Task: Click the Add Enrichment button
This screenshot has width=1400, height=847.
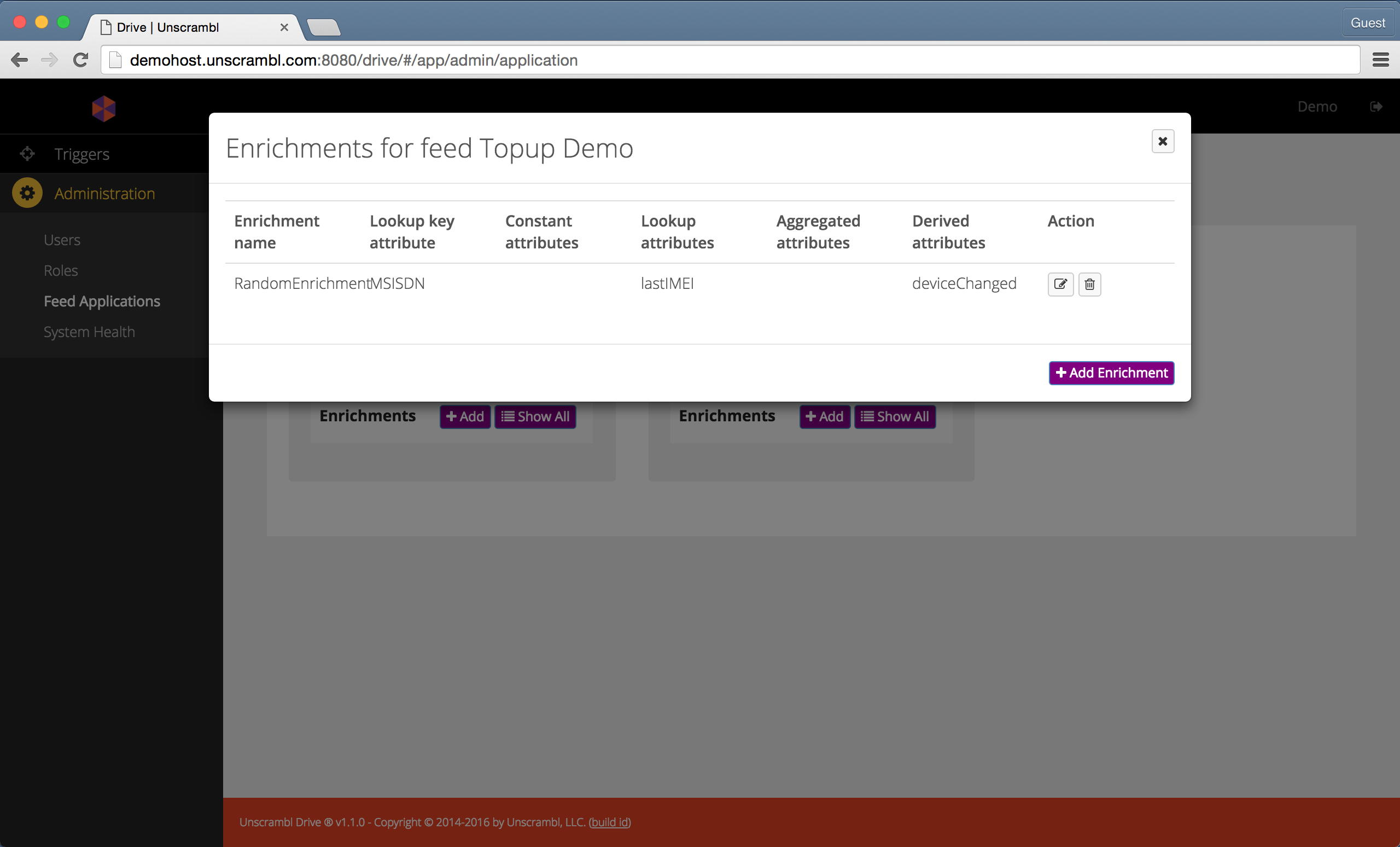Action: [1111, 373]
